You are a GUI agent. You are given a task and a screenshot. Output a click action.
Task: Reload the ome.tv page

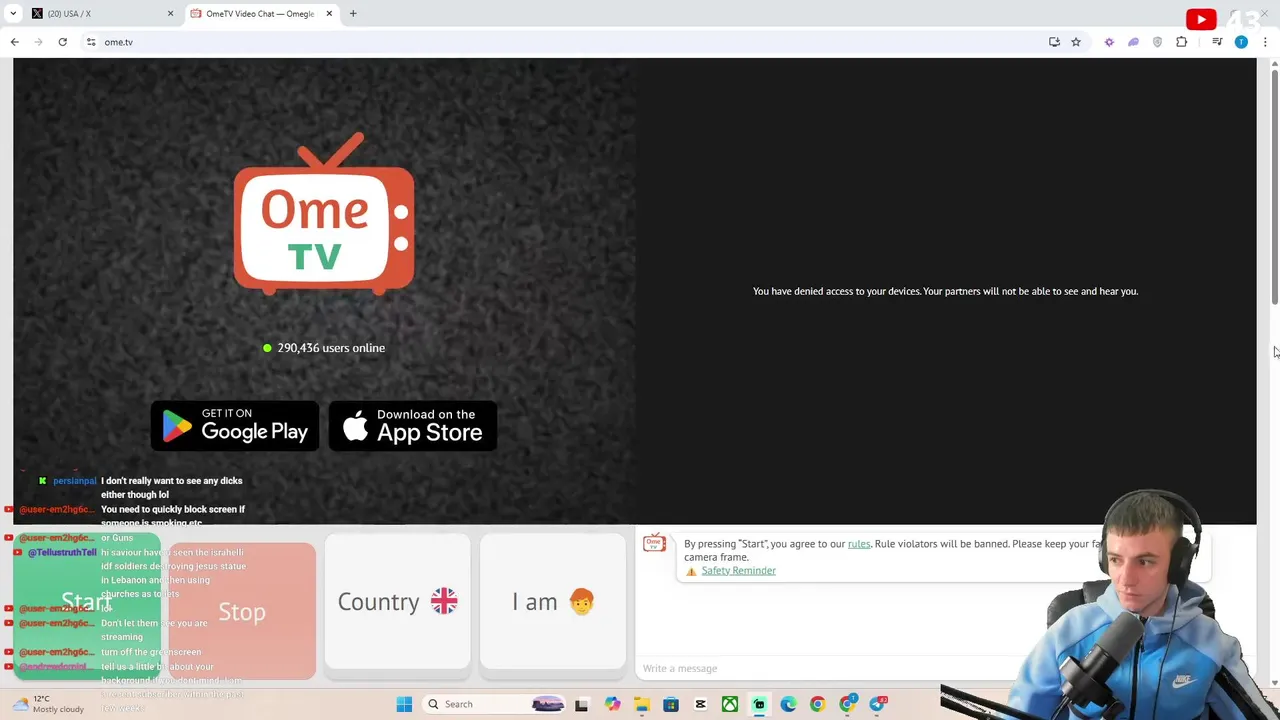point(62,42)
